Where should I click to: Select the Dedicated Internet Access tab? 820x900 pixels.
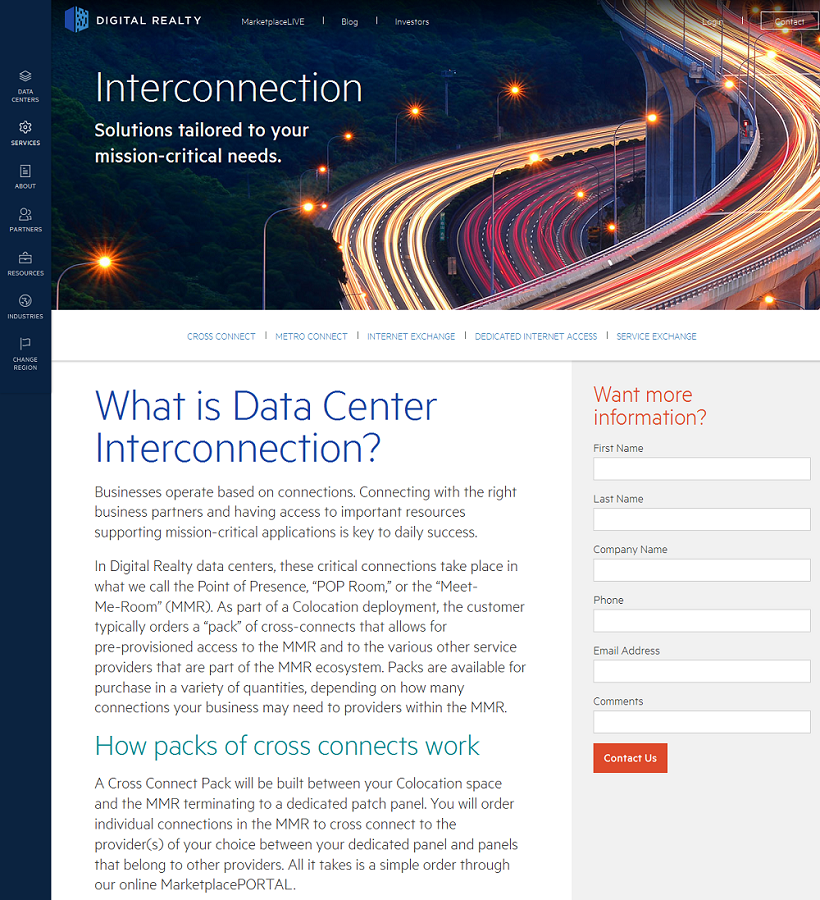(x=536, y=337)
